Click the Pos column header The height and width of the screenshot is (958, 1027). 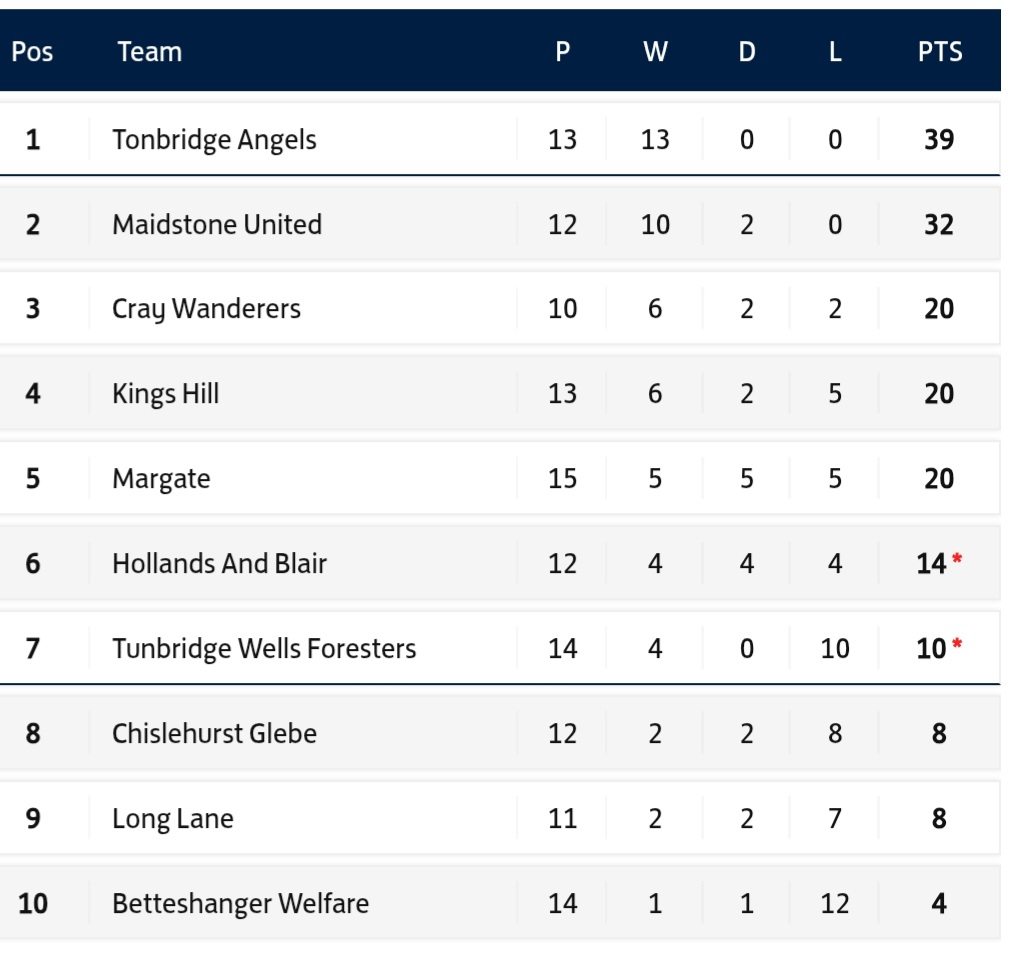[x=32, y=52]
